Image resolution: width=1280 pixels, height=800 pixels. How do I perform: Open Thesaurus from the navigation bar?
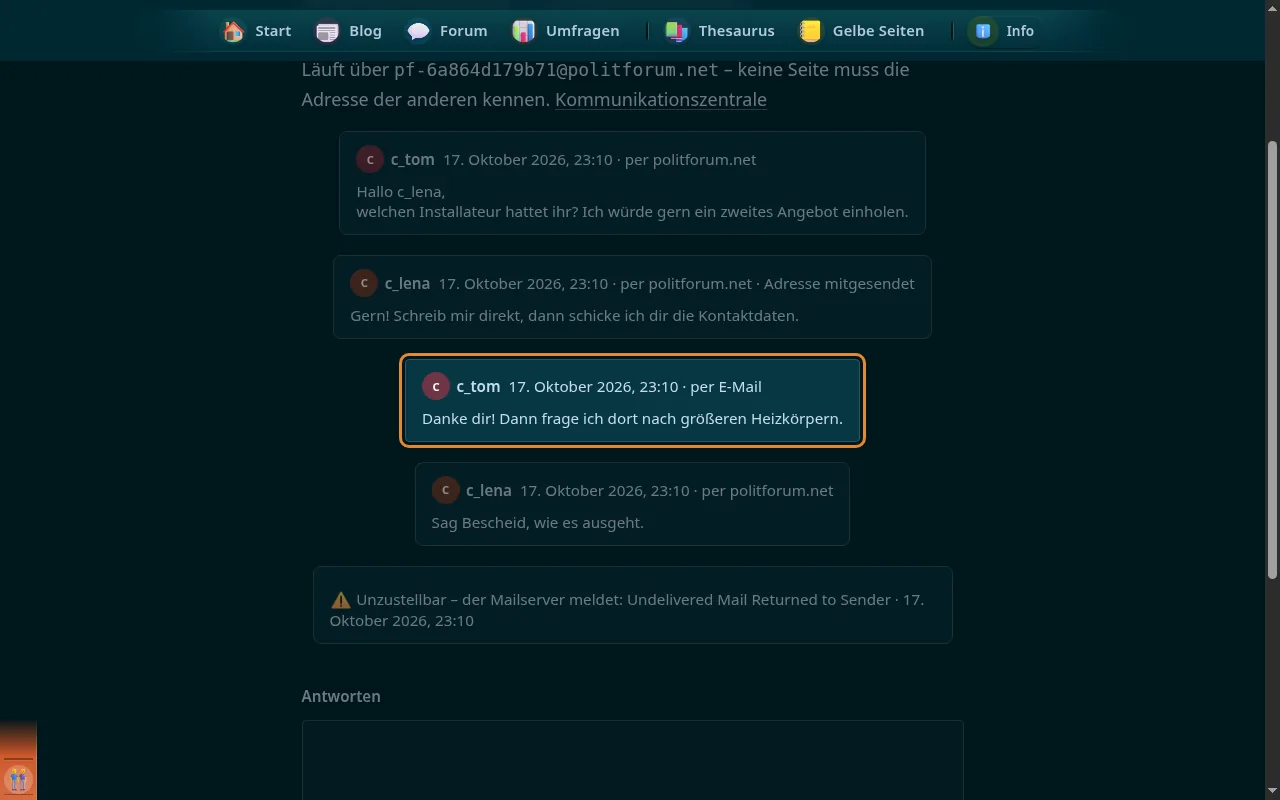click(720, 31)
